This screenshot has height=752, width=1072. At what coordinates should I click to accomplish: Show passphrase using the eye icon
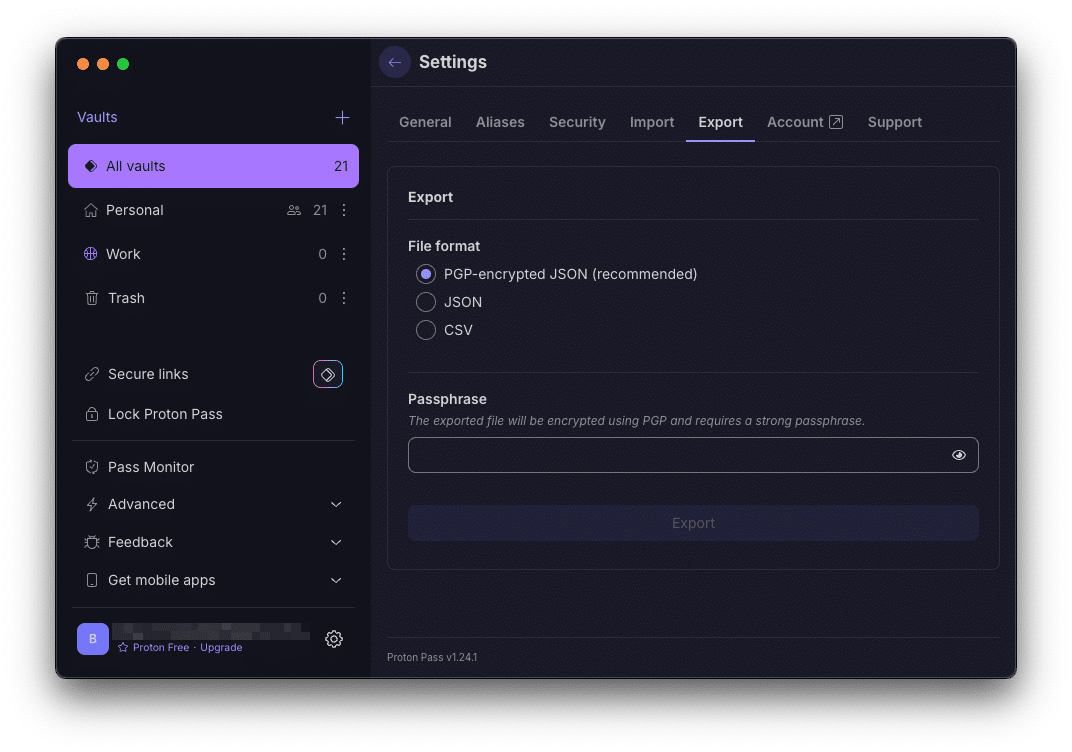click(958, 455)
